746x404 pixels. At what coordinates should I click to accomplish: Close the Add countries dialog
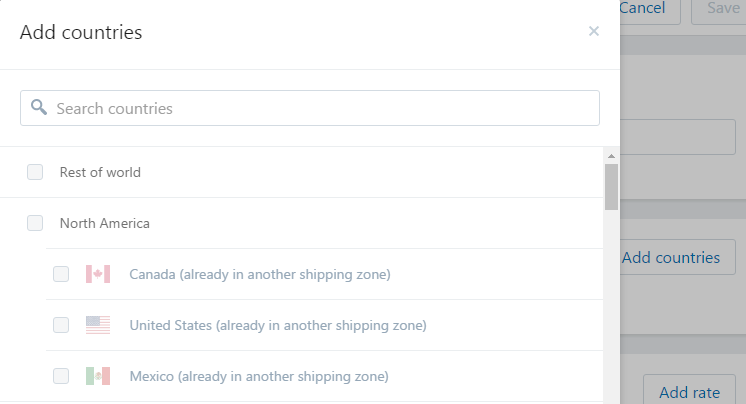pyautogui.click(x=594, y=32)
